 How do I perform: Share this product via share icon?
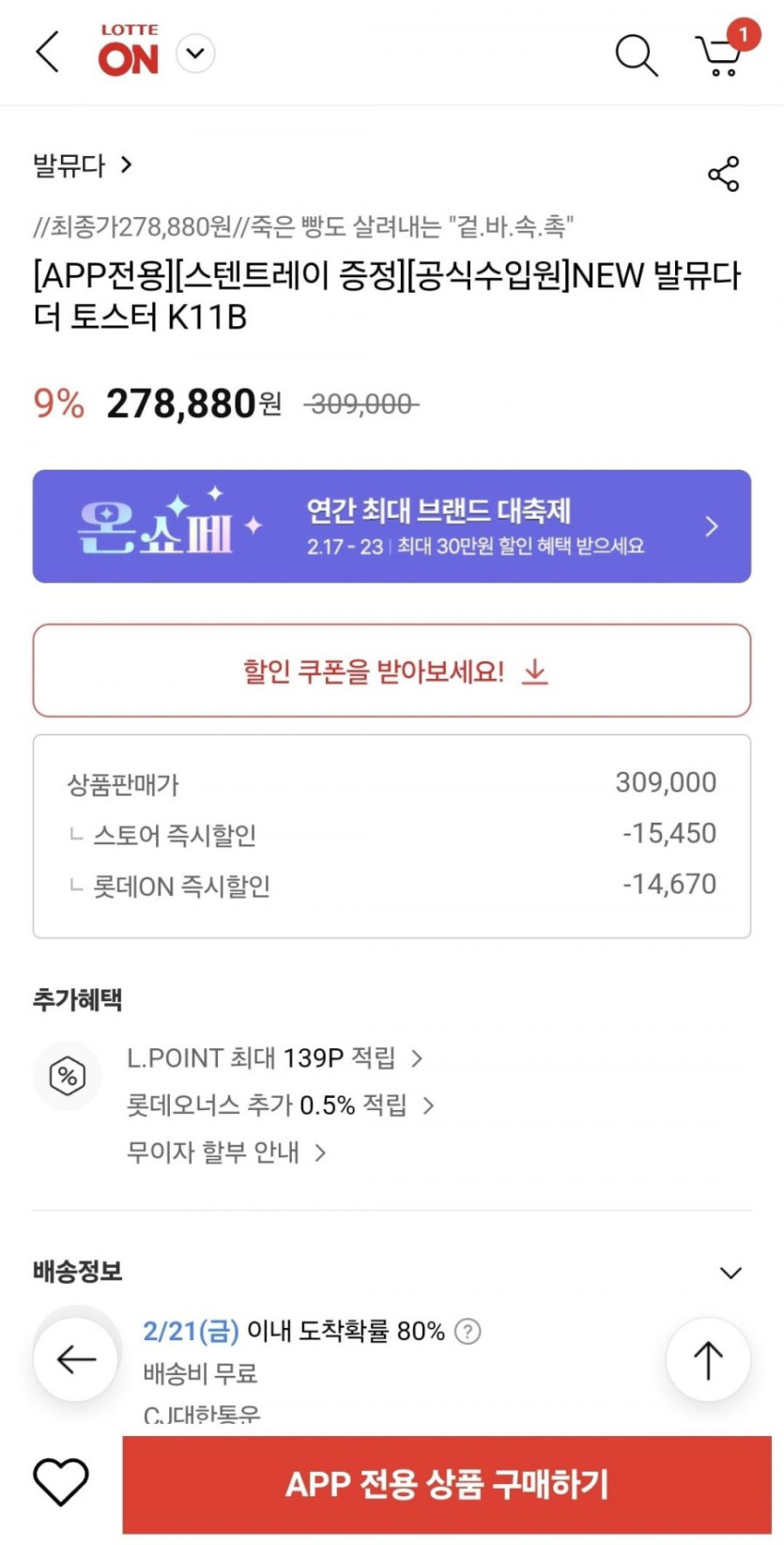pyautogui.click(x=723, y=174)
